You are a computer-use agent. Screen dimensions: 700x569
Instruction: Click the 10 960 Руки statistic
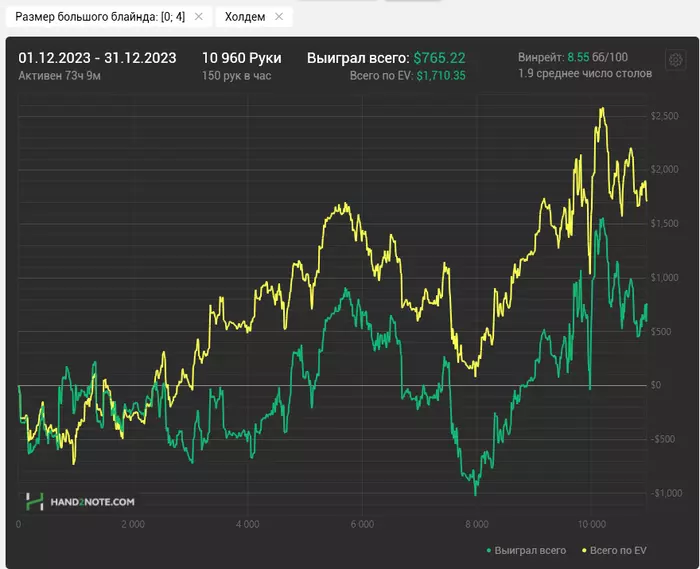pyautogui.click(x=242, y=58)
